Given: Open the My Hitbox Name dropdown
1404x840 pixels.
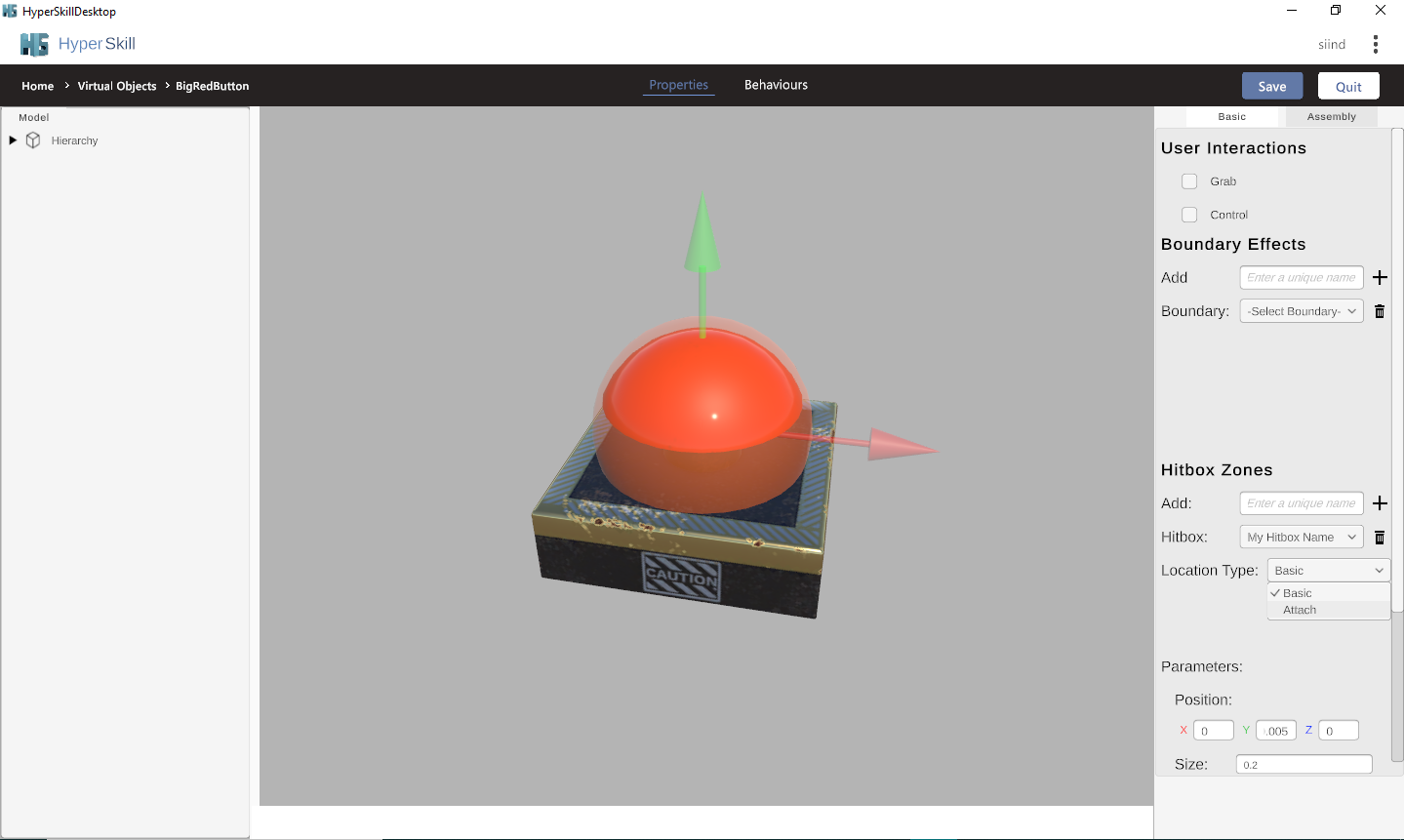Looking at the screenshot, I should [1301, 538].
